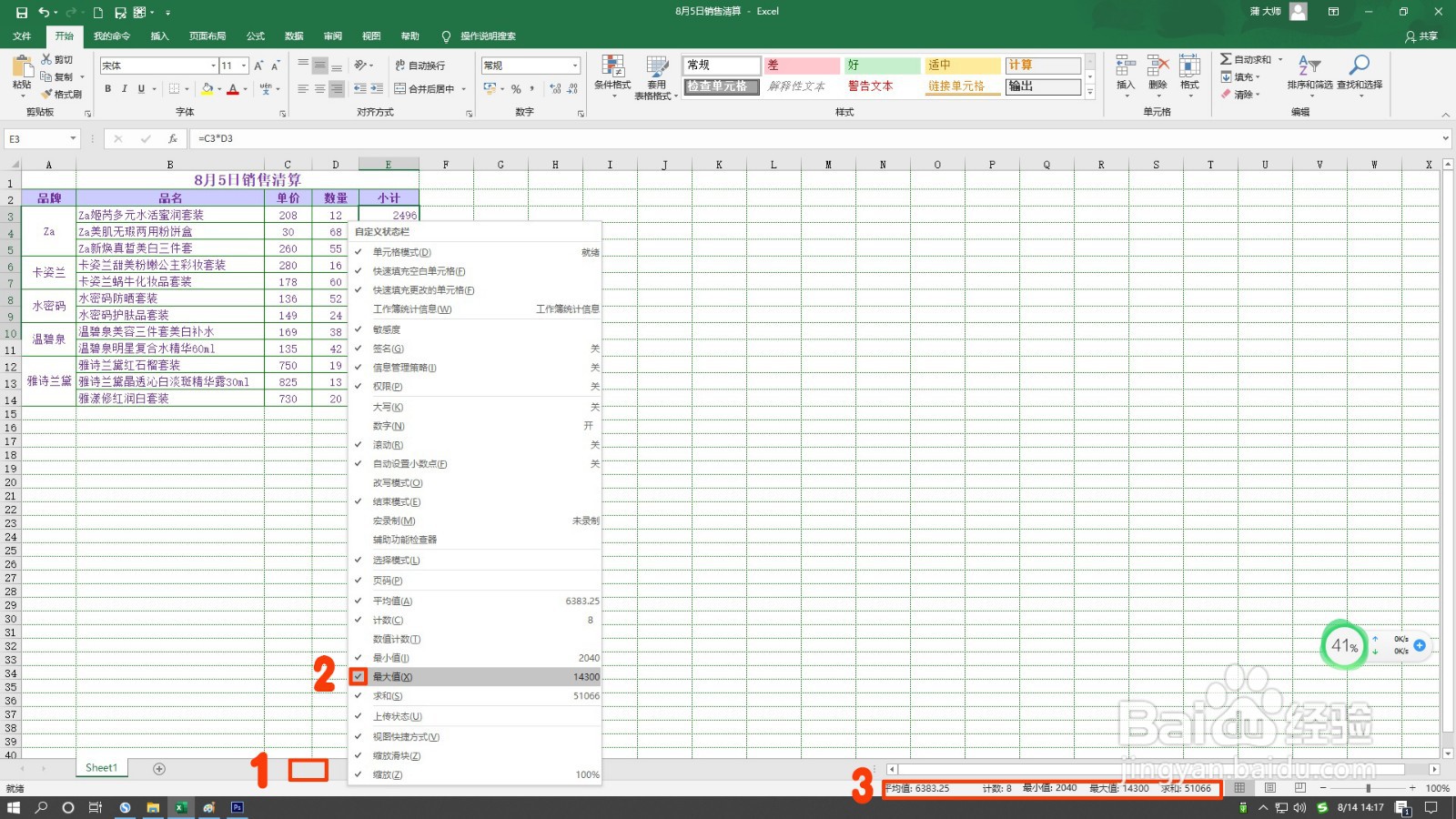Click the increase decimal icon

555,88
